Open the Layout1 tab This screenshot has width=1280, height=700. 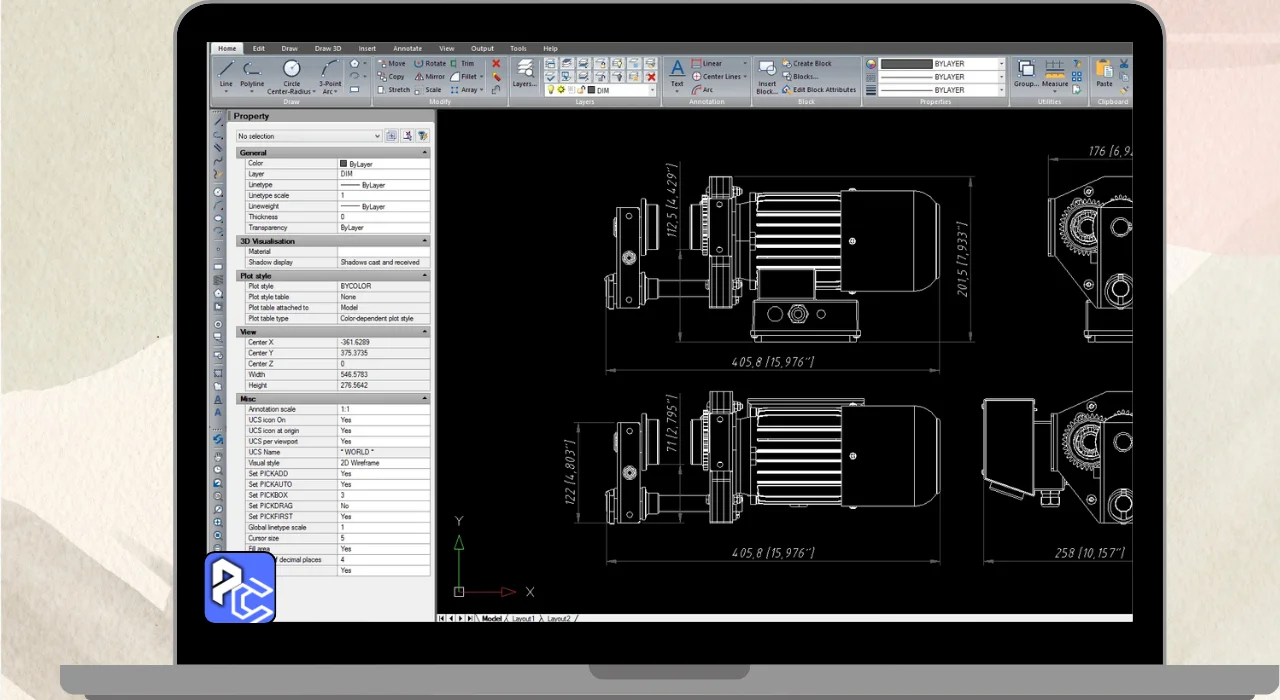pyautogui.click(x=523, y=619)
